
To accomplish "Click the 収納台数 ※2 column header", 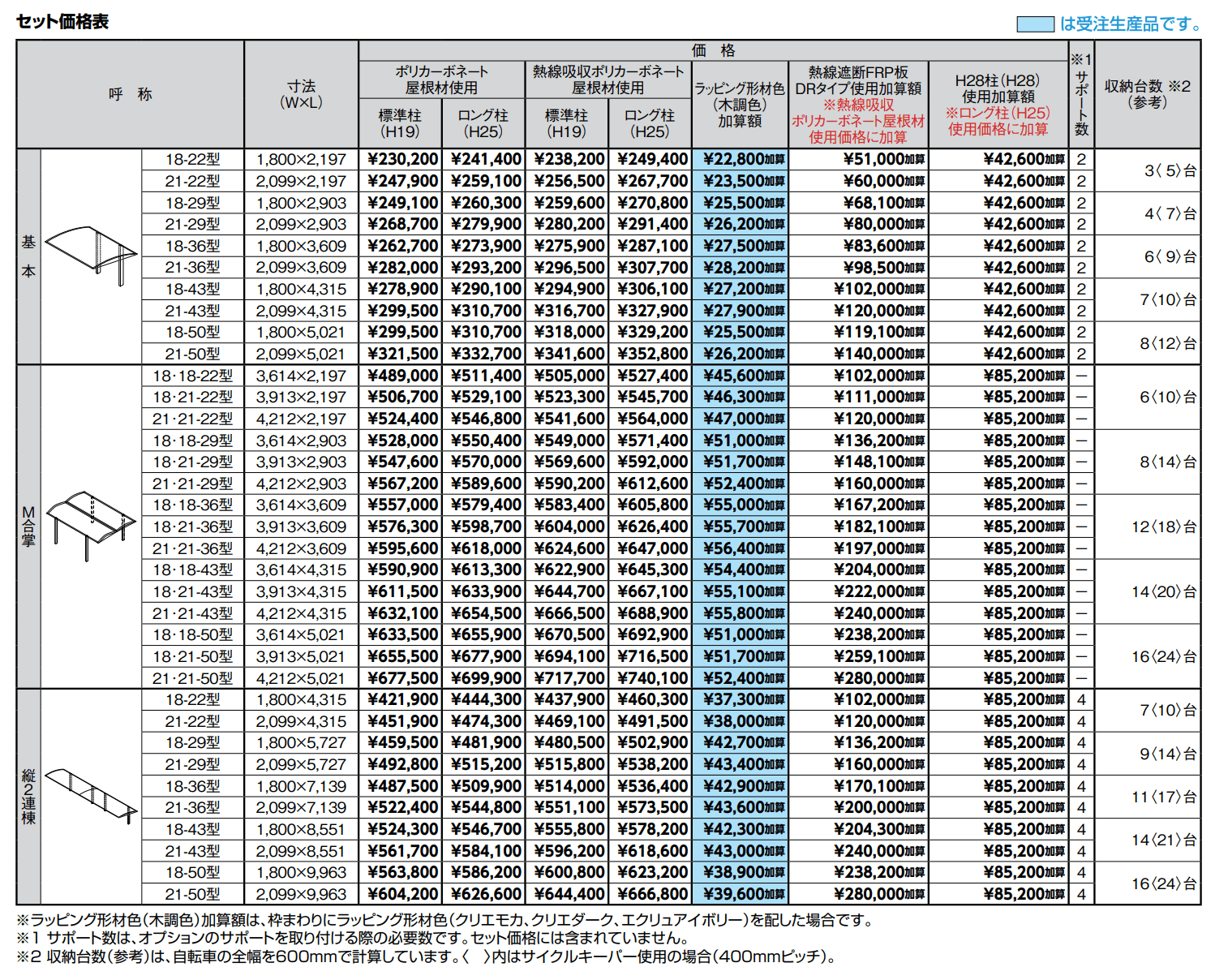I will (1147, 94).
